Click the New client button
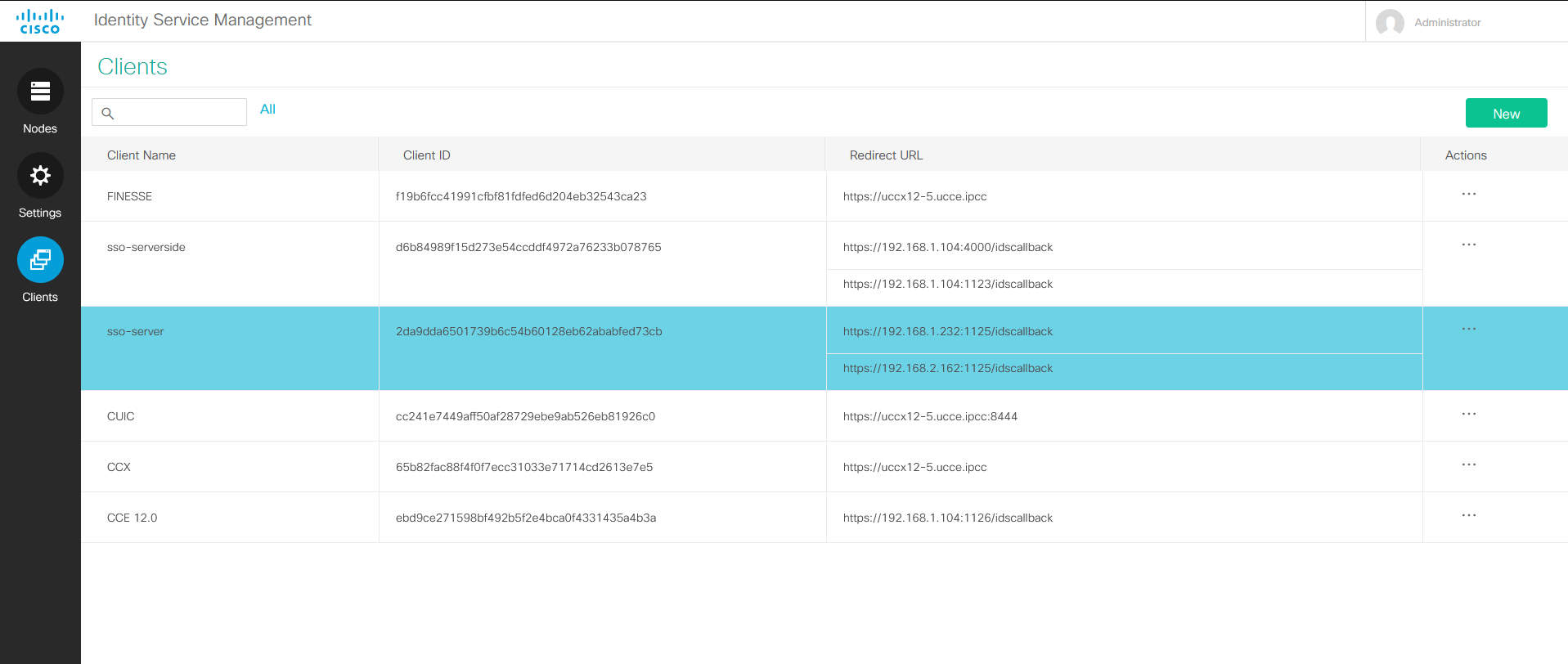1568x664 pixels. click(1505, 114)
